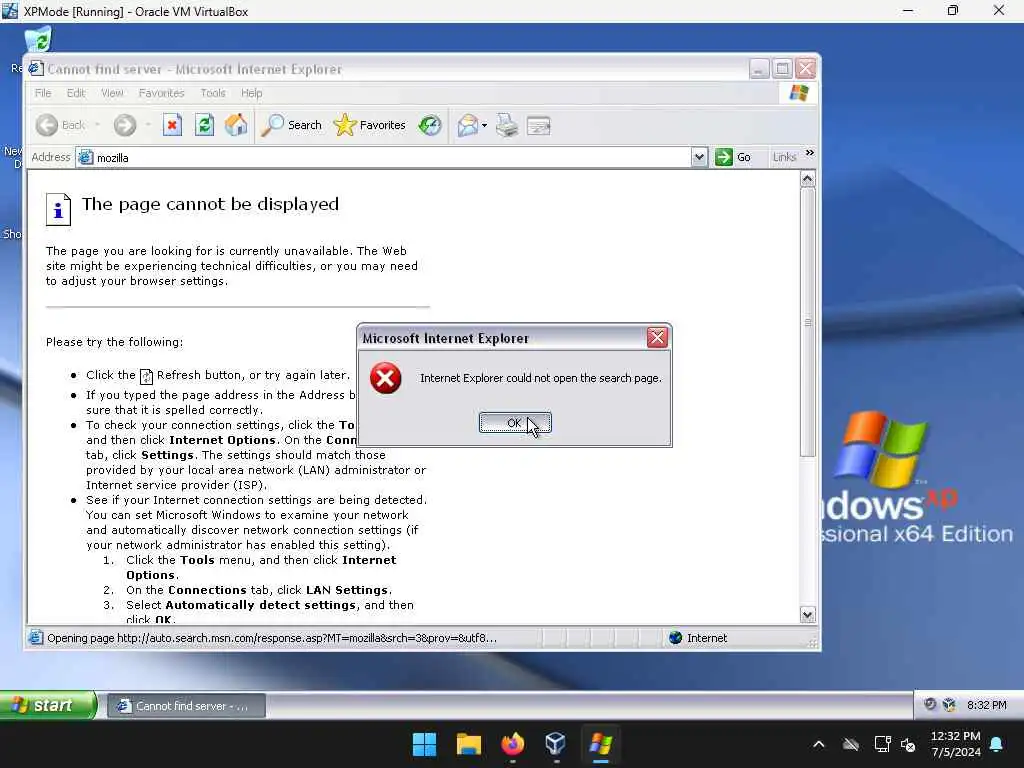Viewport: 1024px width, 768px height.
Task: Click the Print toolbar icon
Action: pyautogui.click(x=507, y=125)
